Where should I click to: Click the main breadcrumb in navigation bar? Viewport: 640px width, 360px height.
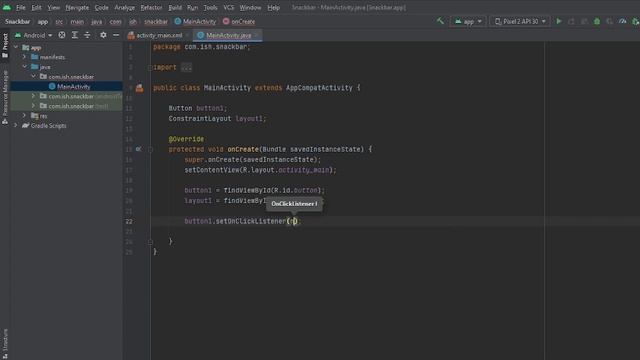pyautogui.click(x=77, y=22)
